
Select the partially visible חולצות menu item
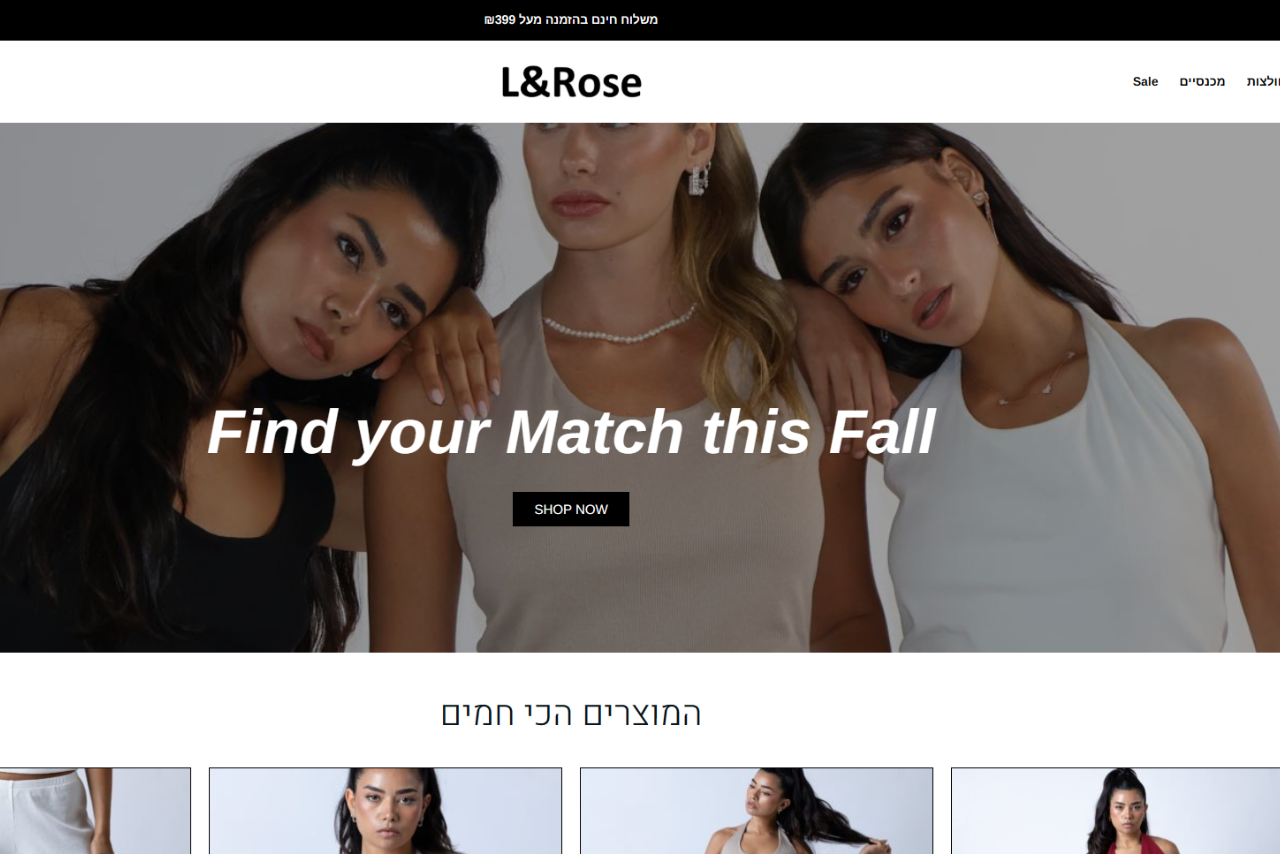1263,82
